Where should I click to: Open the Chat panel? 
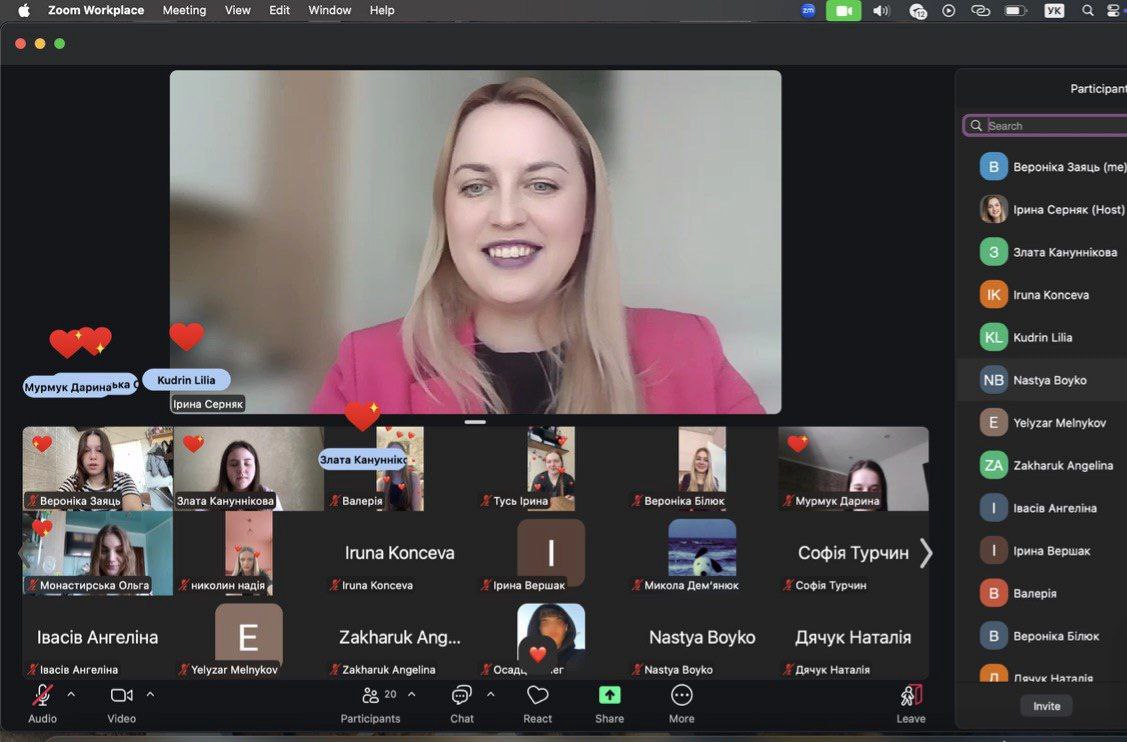click(x=461, y=696)
